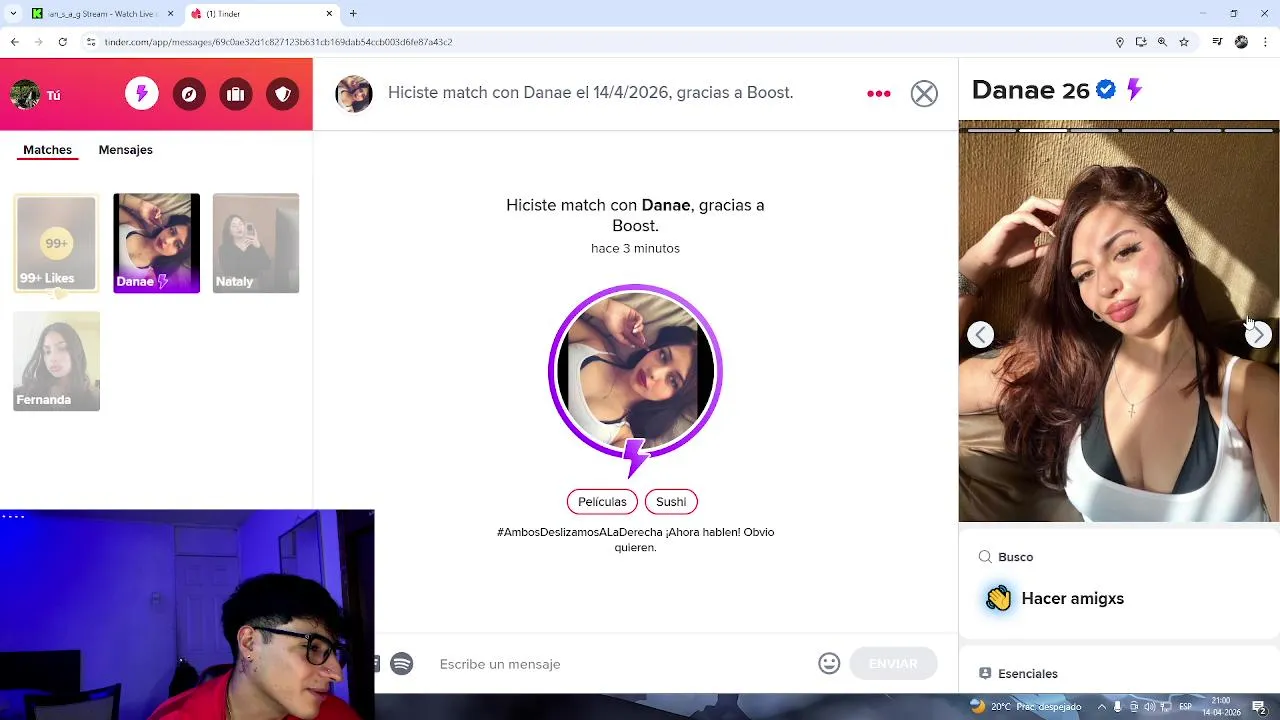Open the emoji picker smiley icon

(829, 663)
